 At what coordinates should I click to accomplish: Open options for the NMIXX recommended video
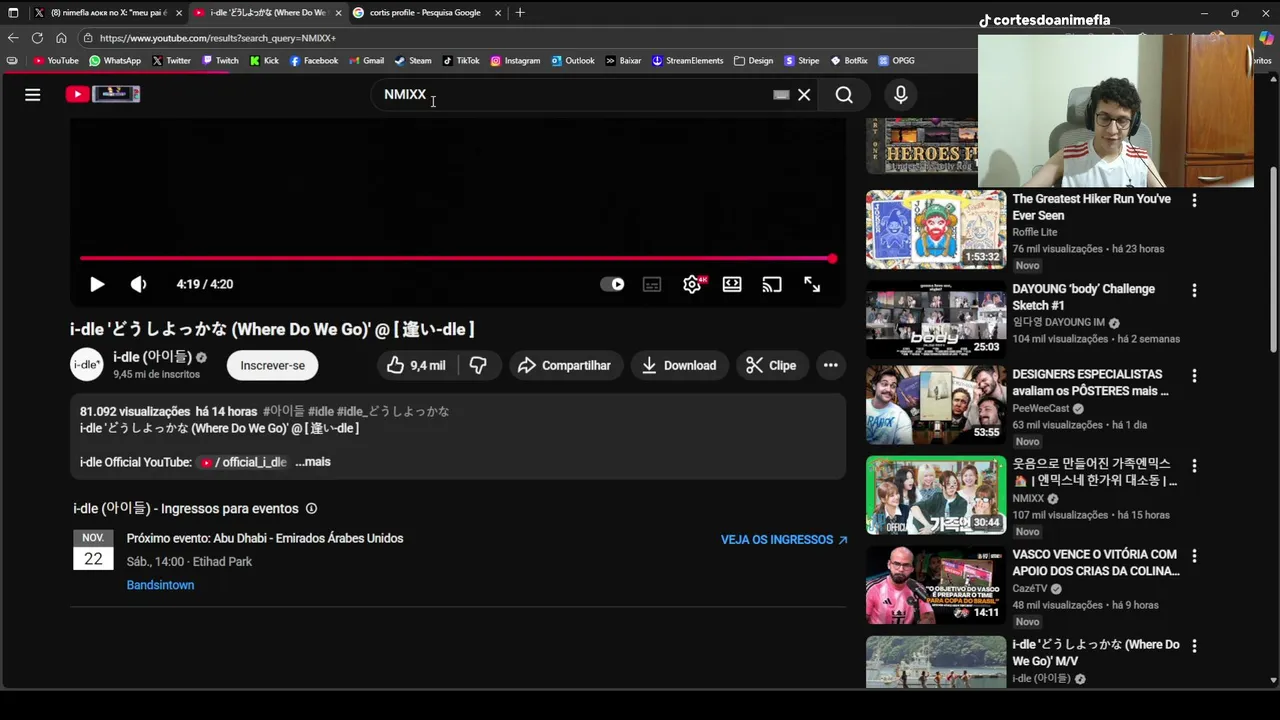[1194, 466]
